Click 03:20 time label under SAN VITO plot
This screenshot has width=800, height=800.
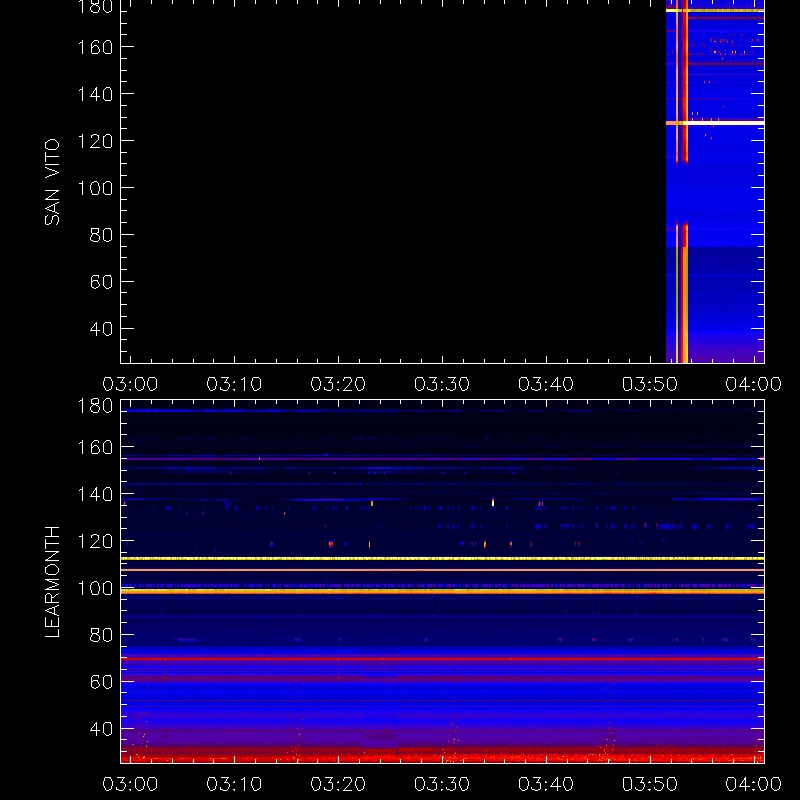[x=338, y=384]
